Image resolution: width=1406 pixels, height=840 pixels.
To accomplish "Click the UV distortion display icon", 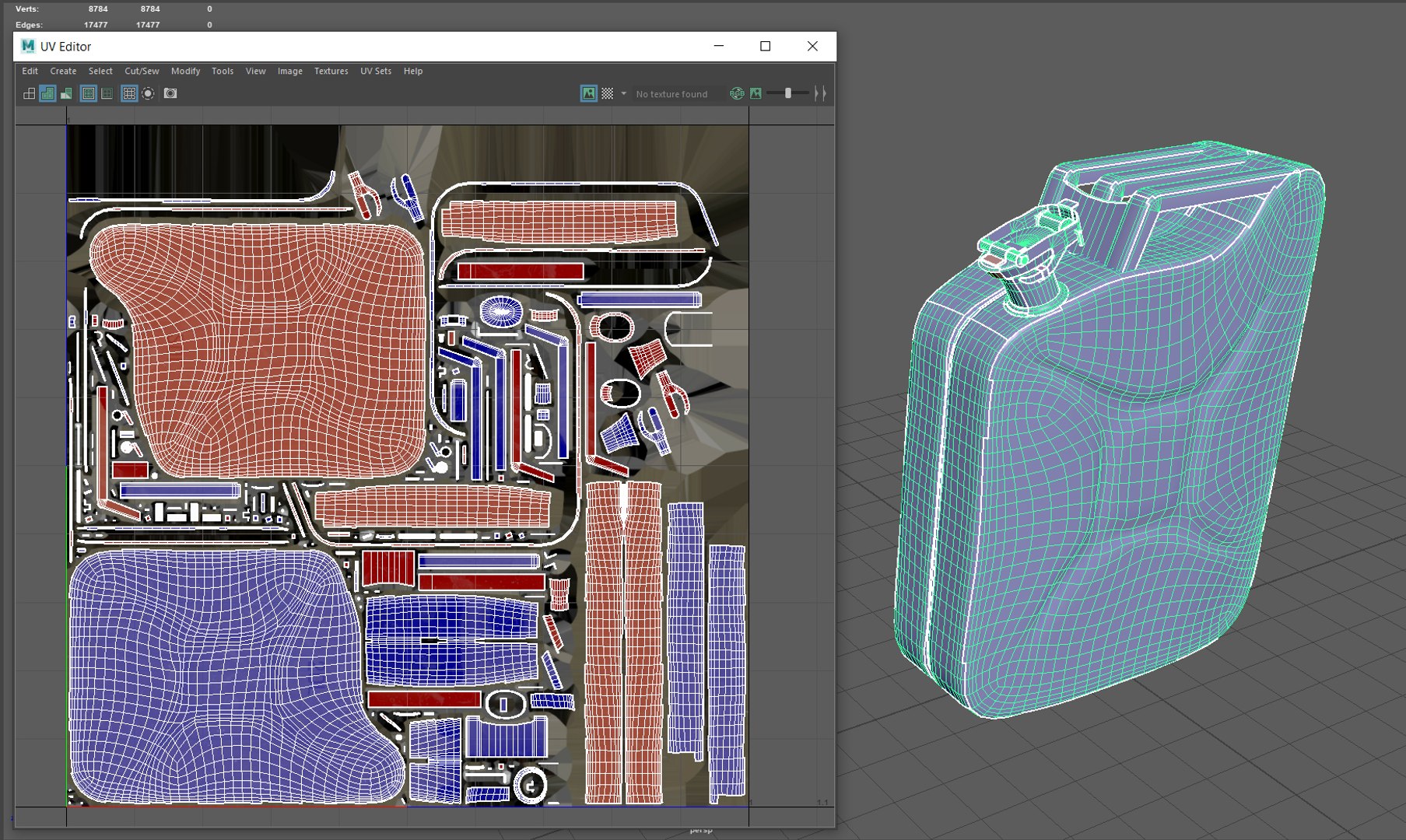I will click(66, 93).
